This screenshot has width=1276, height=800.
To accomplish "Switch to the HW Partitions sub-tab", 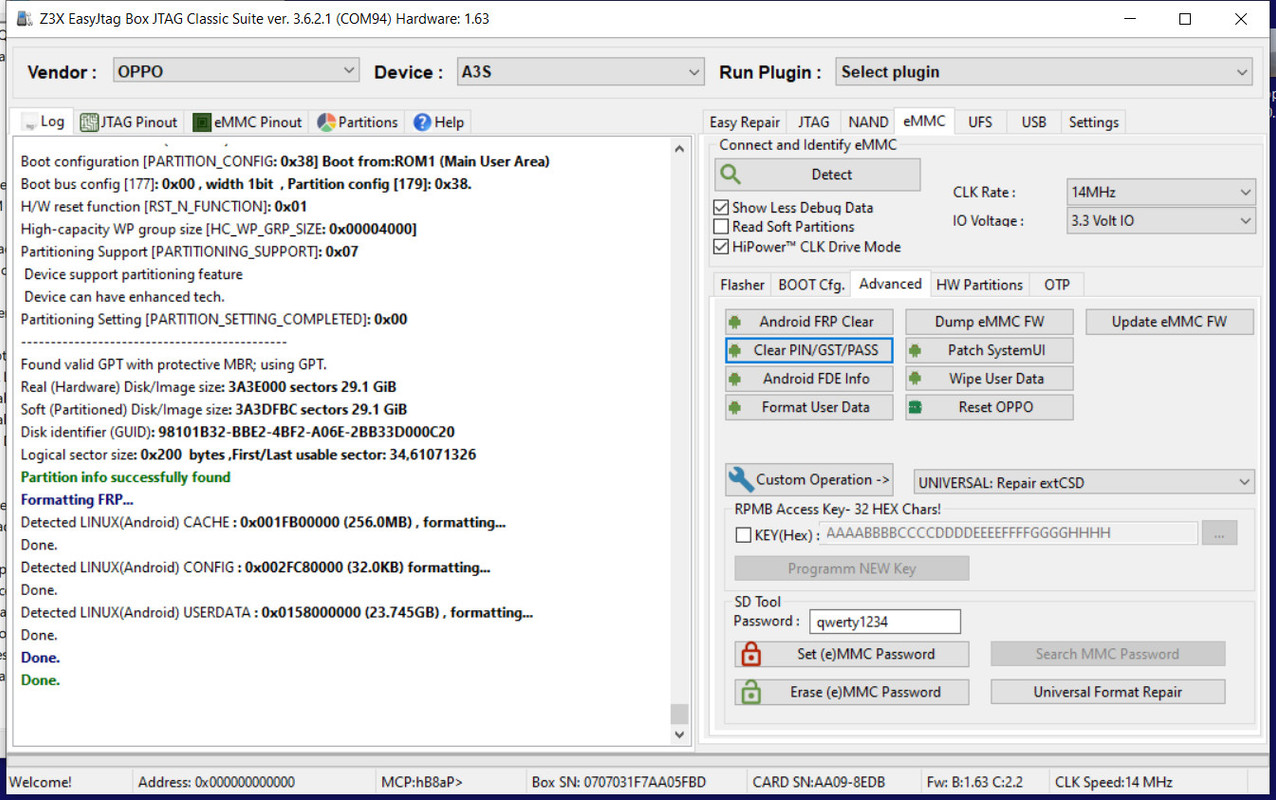I will click(x=979, y=285).
